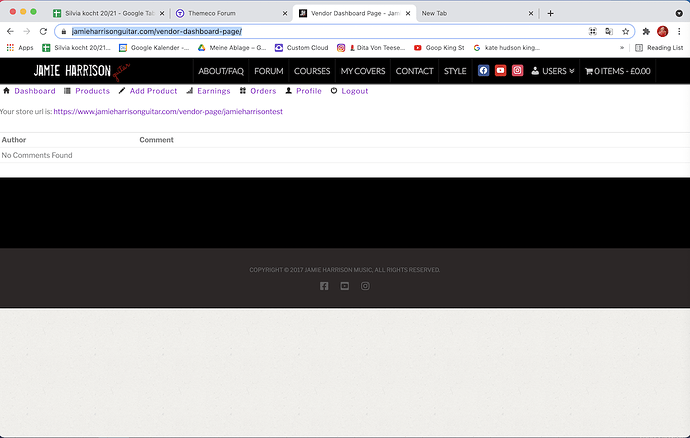Open the Meine Ablage Google Drive bookmark
690x438 pixels.
[232, 48]
